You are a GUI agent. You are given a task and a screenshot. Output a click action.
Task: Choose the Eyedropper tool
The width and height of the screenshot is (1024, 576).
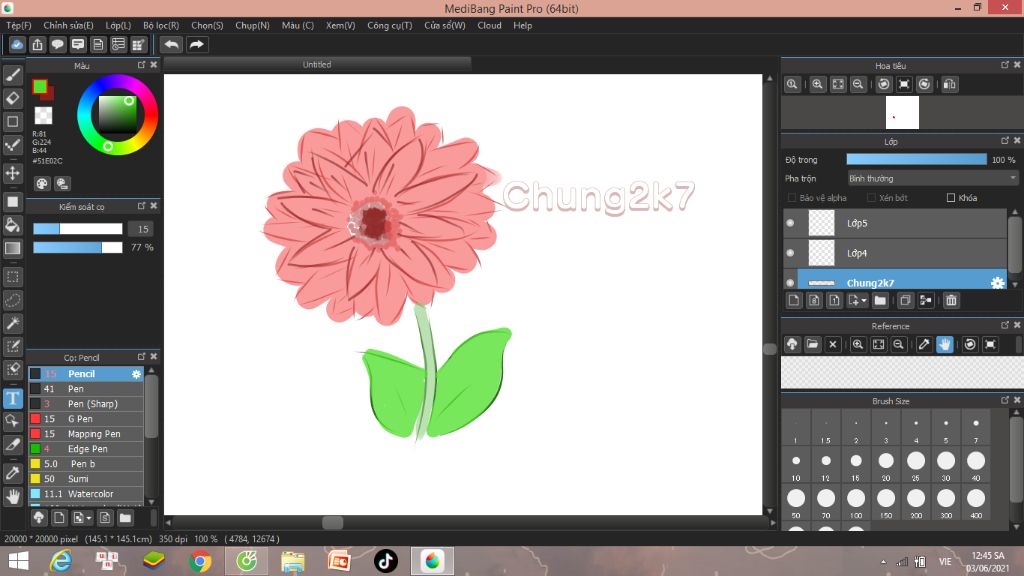coord(12,473)
